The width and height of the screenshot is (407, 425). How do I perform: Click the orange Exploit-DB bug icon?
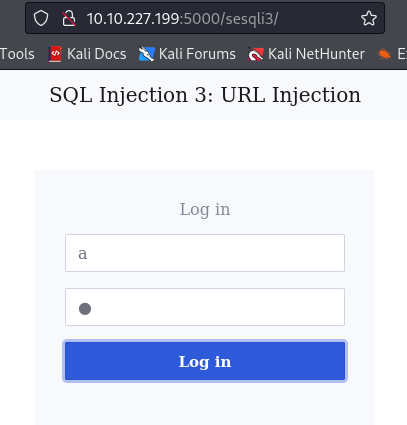384,54
